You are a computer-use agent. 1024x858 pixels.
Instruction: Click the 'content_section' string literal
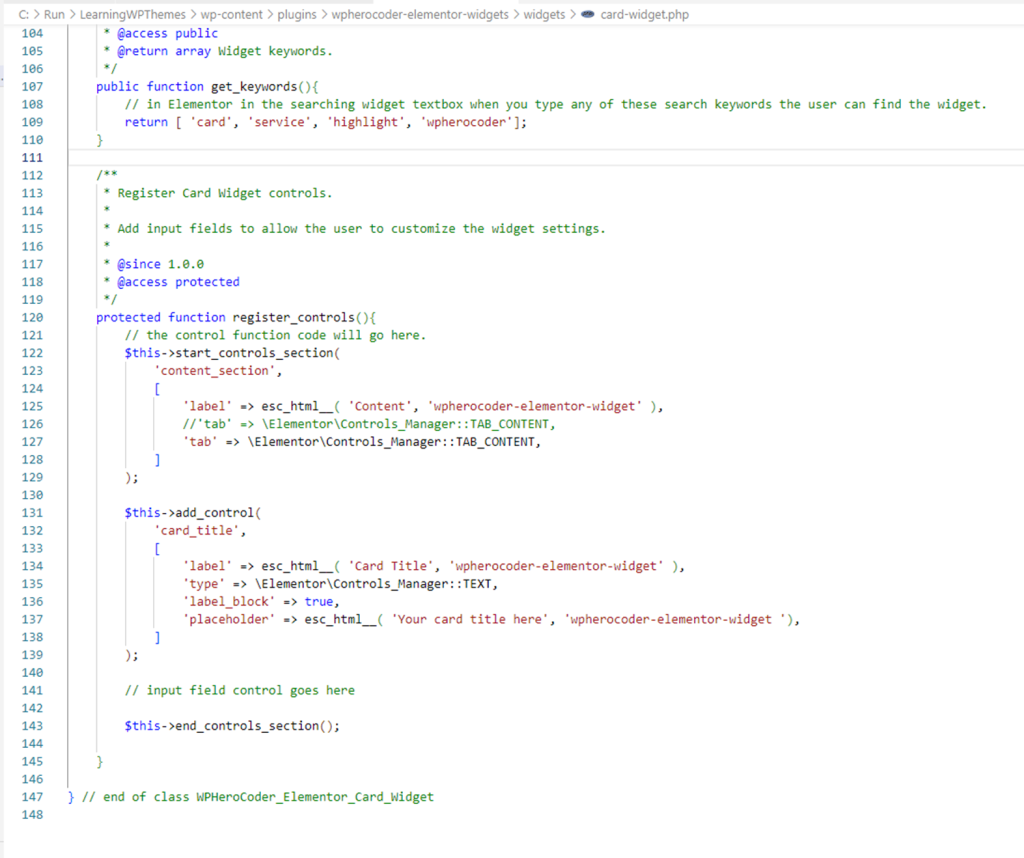click(214, 371)
